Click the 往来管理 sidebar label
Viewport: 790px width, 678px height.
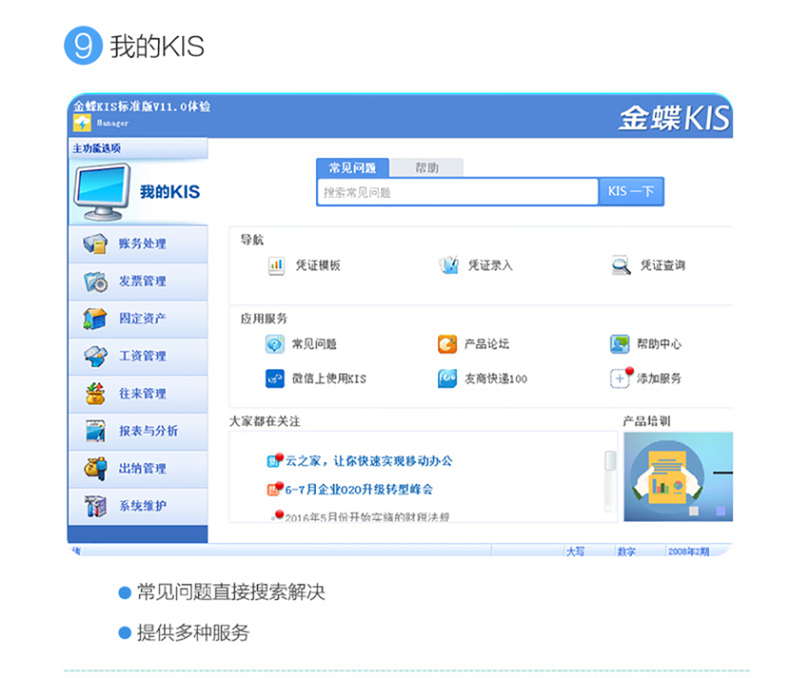142,393
